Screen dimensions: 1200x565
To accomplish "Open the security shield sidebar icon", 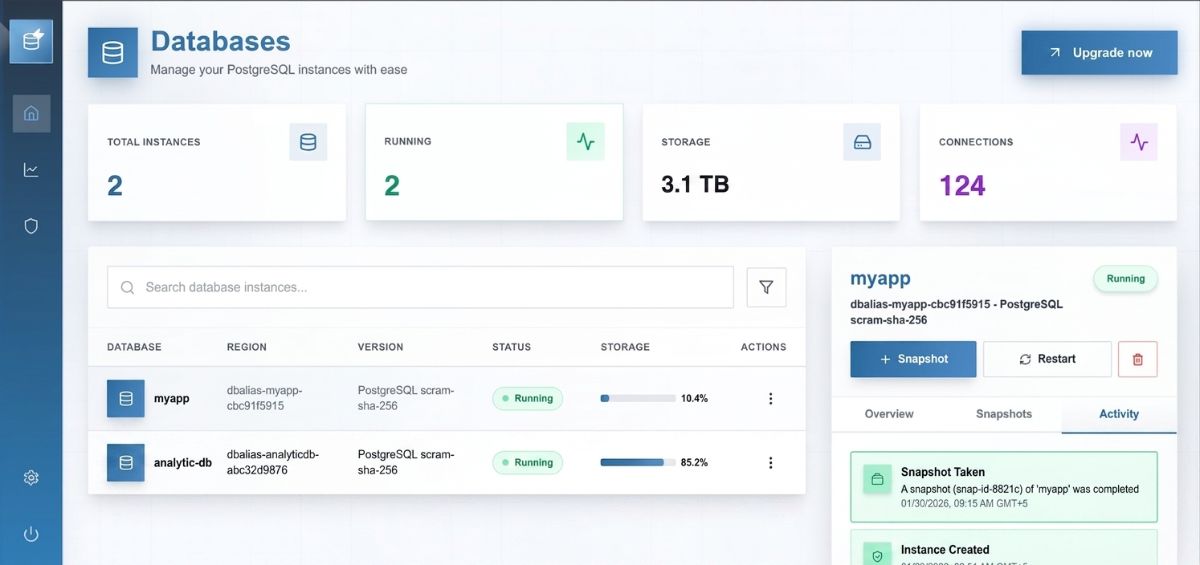I will (x=31, y=226).
